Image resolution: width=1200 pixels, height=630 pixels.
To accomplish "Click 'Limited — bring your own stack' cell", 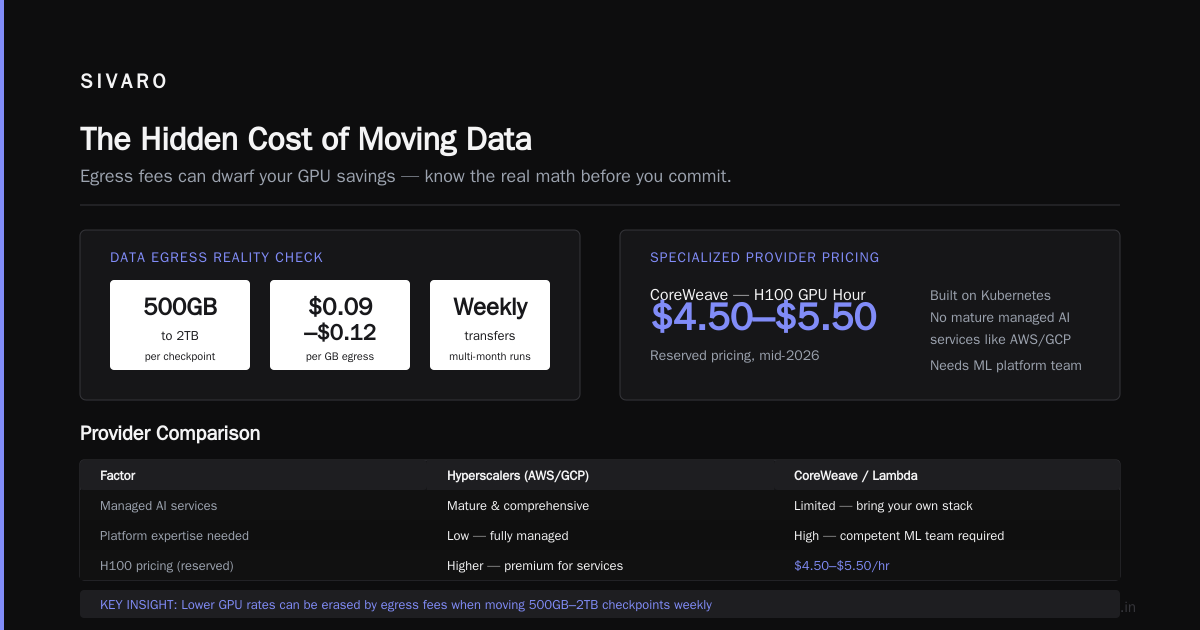I will pos(883,506).
